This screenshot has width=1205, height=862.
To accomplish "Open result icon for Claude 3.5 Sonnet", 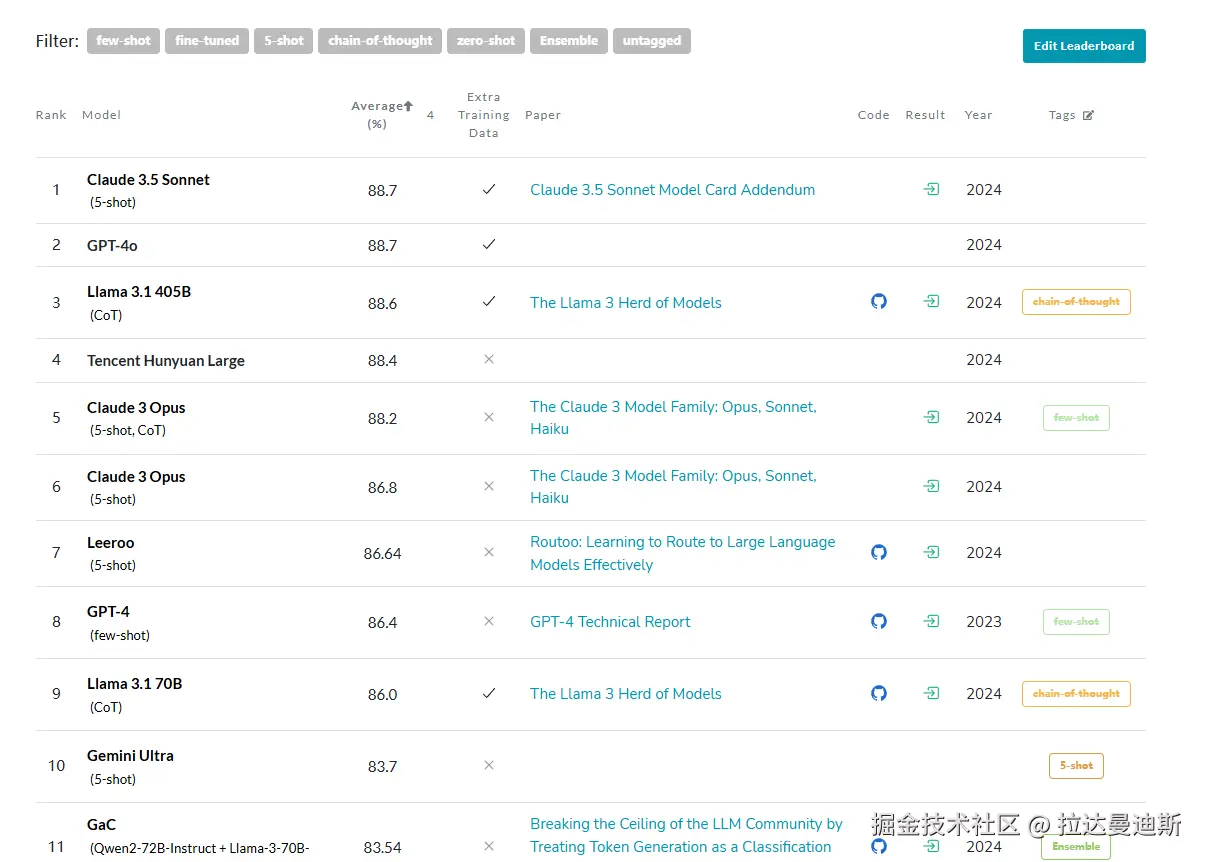I will pos(931,189).
